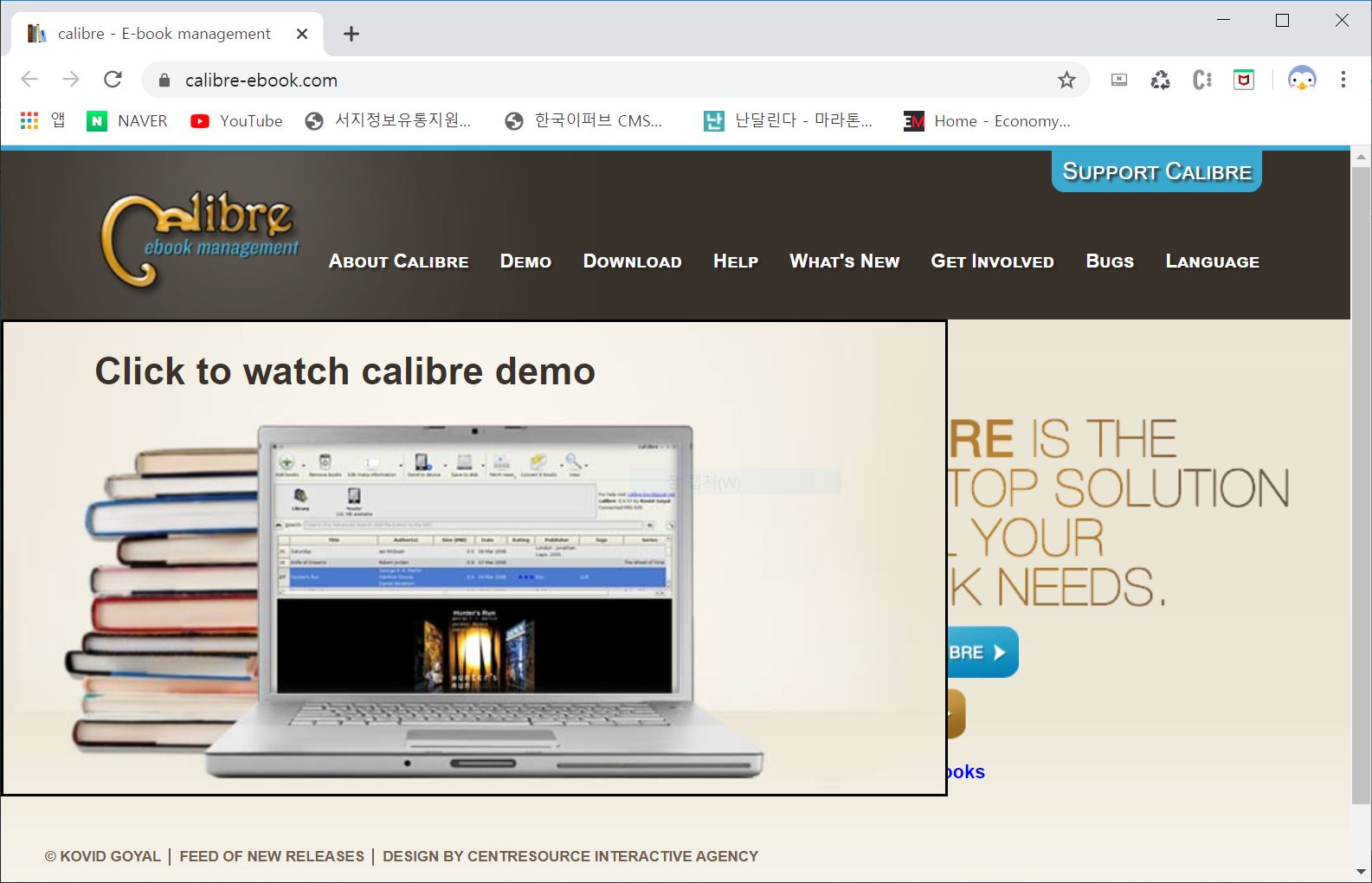Screen dimensions: 1372x883
Task: Open the Kovid Goyal footer link
Action: [x=110, y=856]
